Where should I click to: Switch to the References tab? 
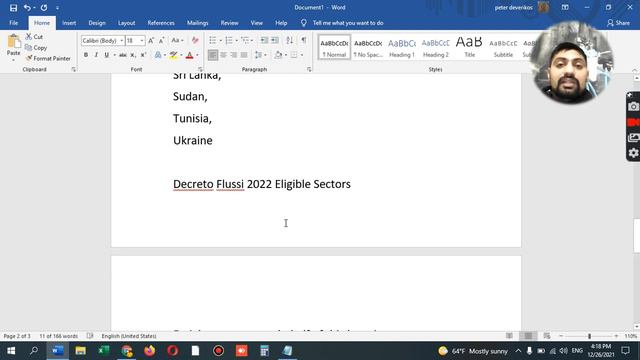[161, 23]
